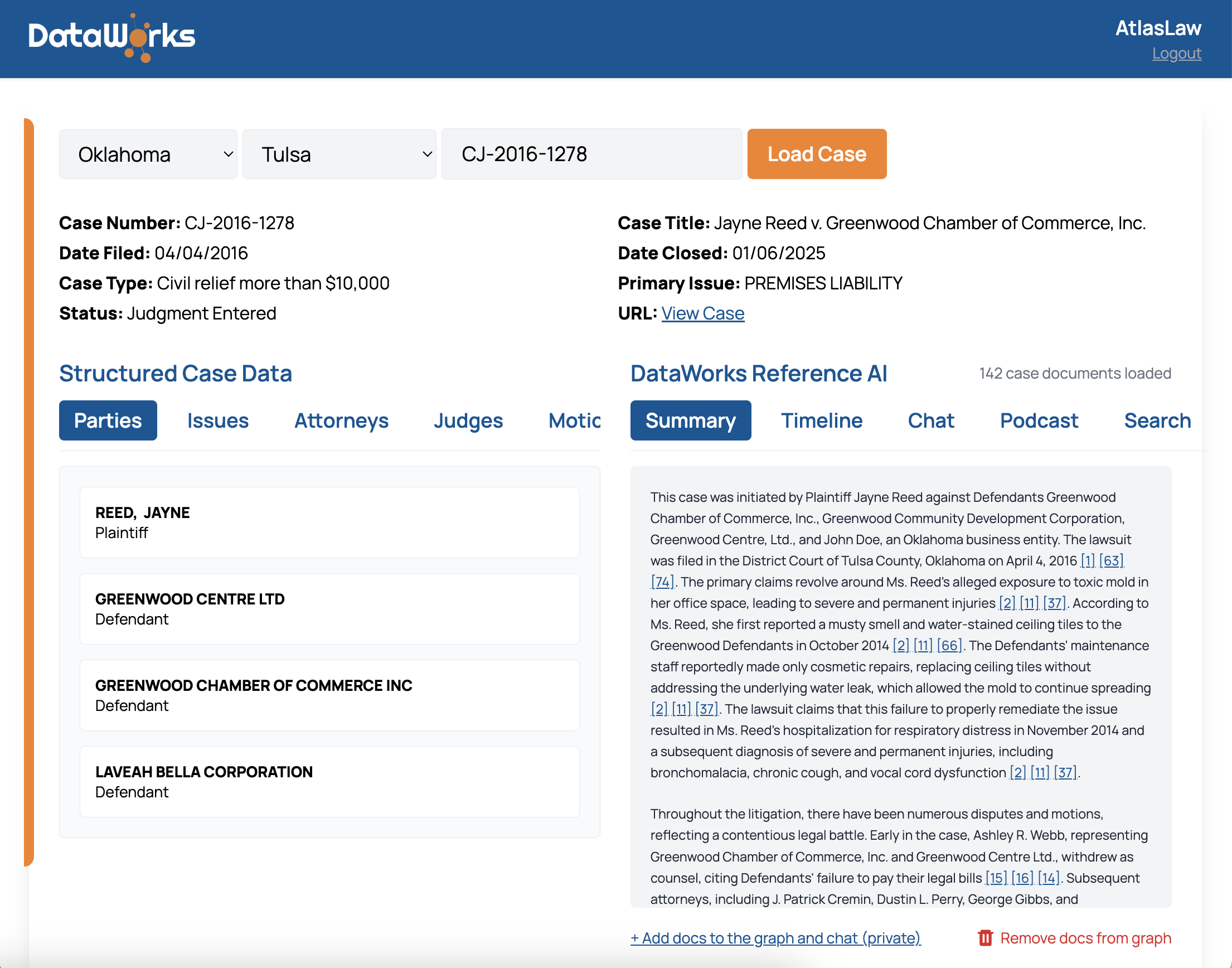Click the DataWorks logo

111,37
